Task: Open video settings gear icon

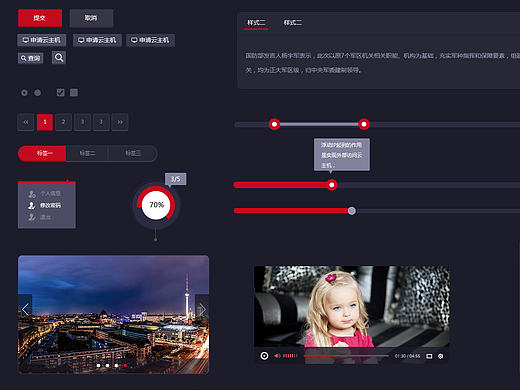Action: tap(441, 356)
